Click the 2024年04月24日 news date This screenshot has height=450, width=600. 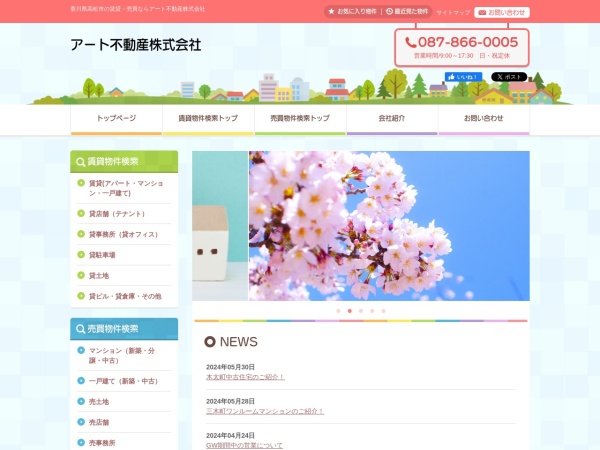tap(230, 435)
